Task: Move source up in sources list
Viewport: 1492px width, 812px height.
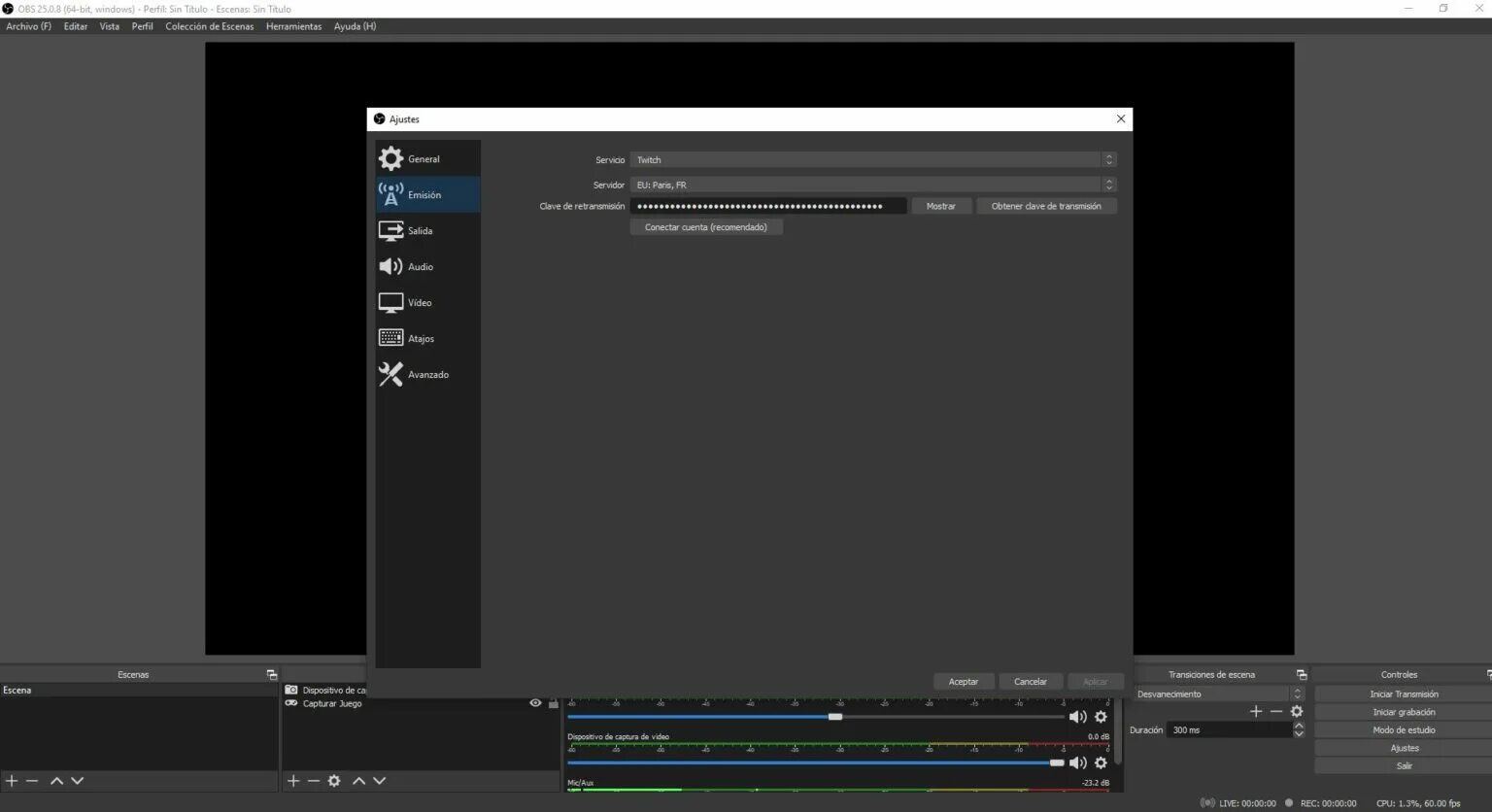Action: pyautogui.click(x=358, y=781)
